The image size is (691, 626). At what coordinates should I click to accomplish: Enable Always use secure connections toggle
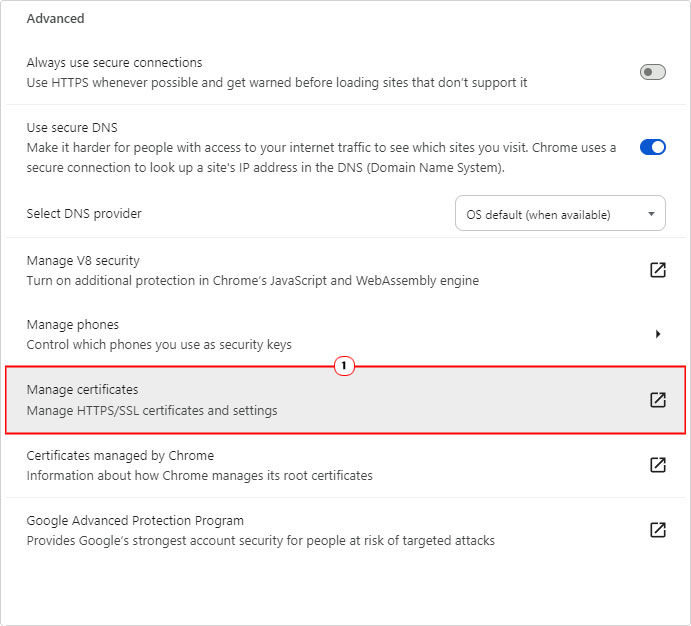coord(653,72)
